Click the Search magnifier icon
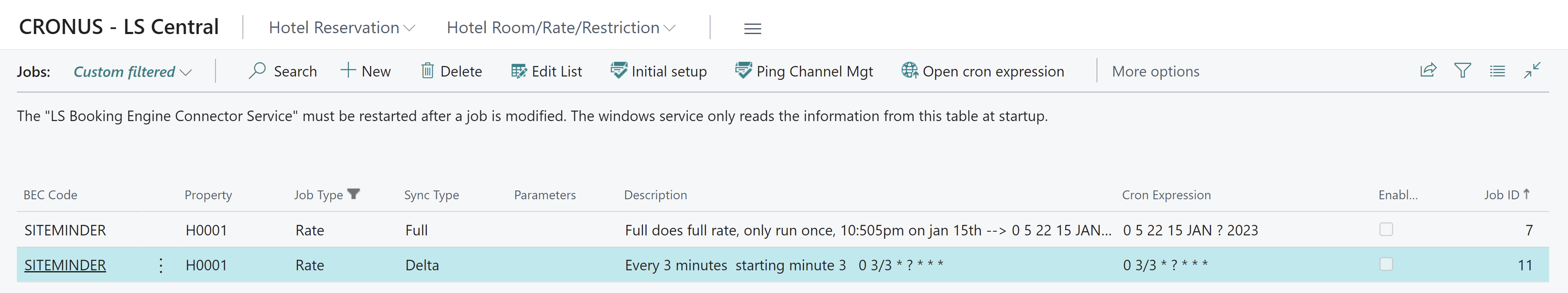The height and width of the screenshot is (293, 1568). coord(258,71)
